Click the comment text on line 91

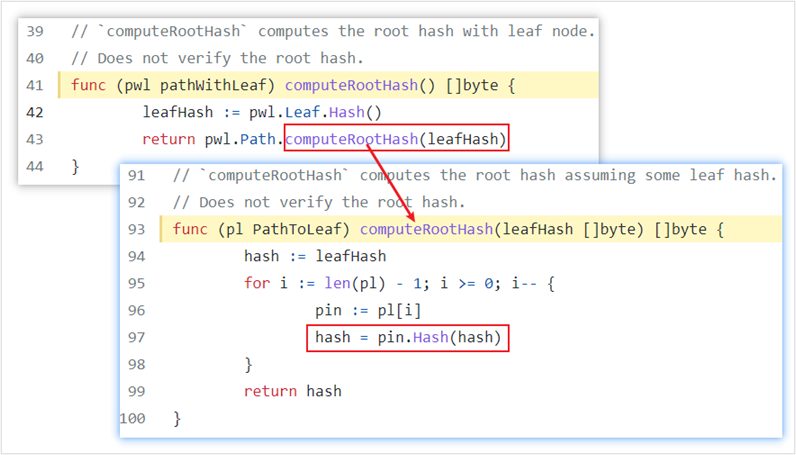click(x=475, y=176)
